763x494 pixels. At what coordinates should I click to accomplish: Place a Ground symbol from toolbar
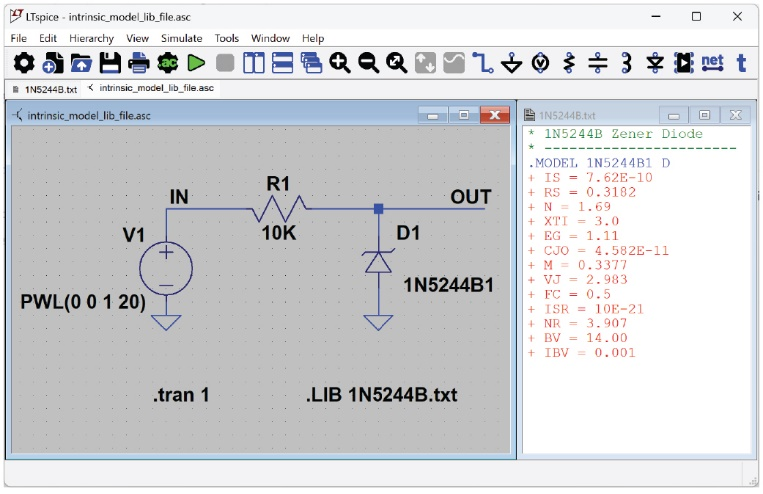point(512,63)
